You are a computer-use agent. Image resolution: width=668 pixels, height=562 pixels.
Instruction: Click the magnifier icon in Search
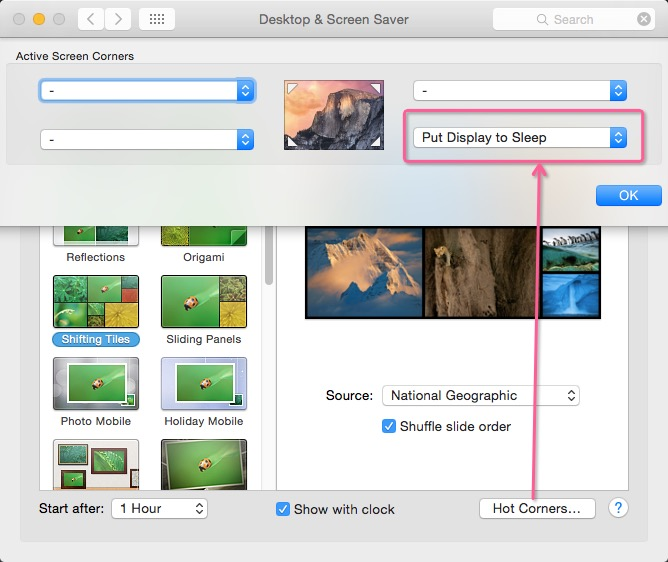tap(542, 20)
